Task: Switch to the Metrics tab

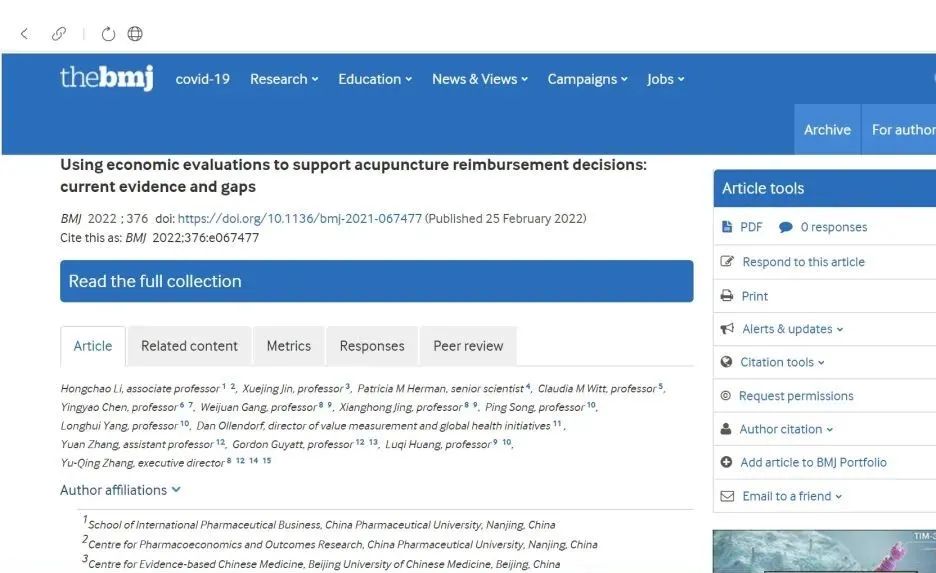Action: (x=288, y=346)
